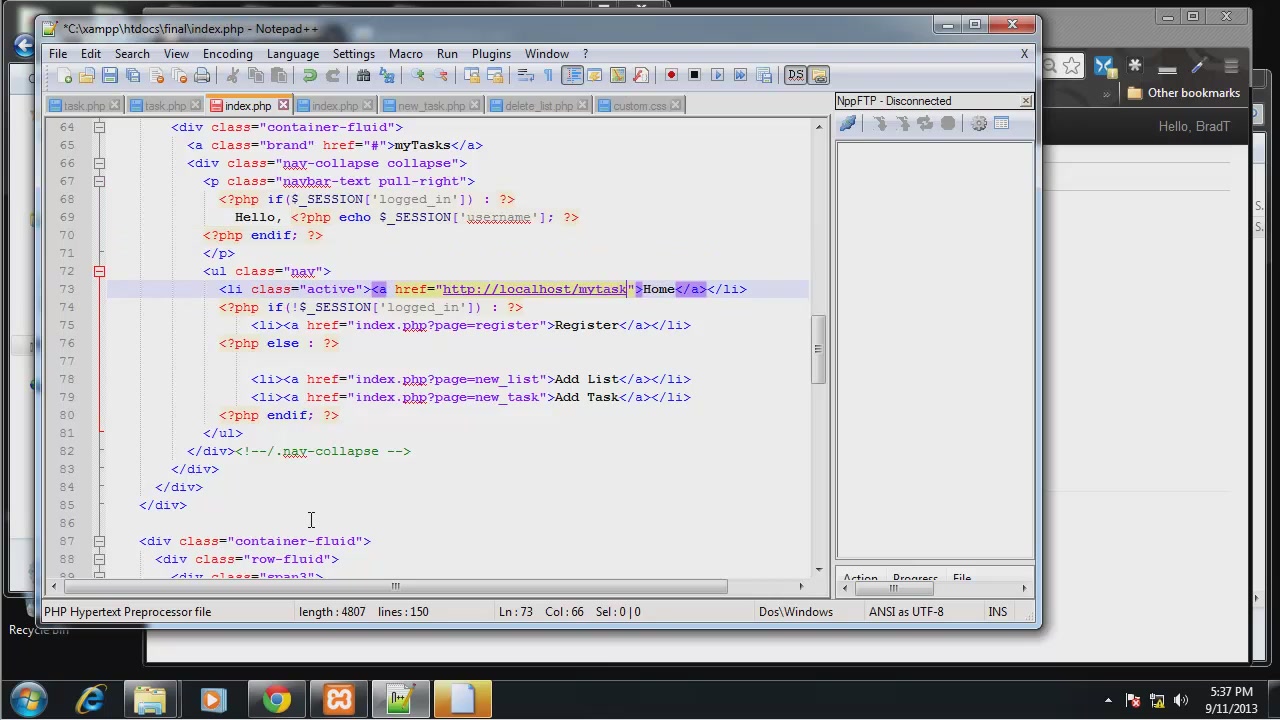The width and height of the screenshot is (1280, 720).
Task: Toggle INS insert mode in status bar
Action: point(997,611)
